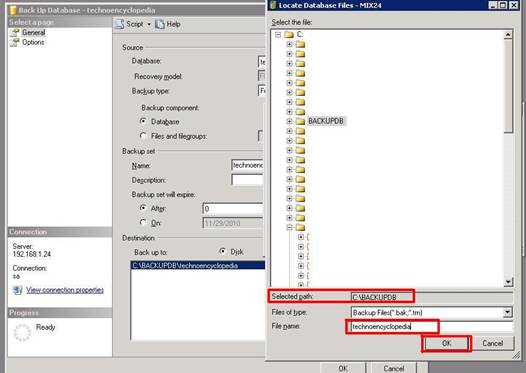
Task: Click the BACKUPDB folder icon
Action: (300, 121)
